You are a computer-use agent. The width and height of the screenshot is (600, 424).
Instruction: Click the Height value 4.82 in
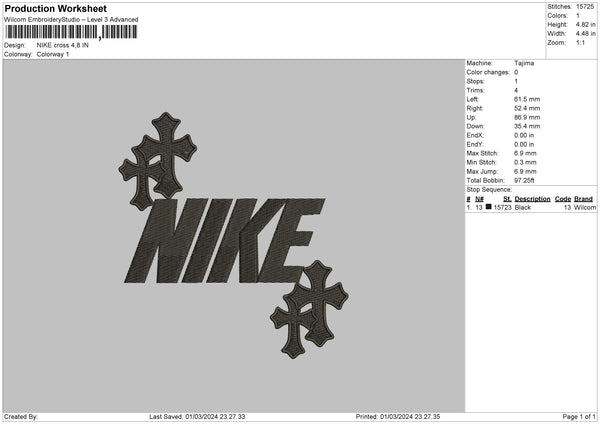[x=586, y=24]
